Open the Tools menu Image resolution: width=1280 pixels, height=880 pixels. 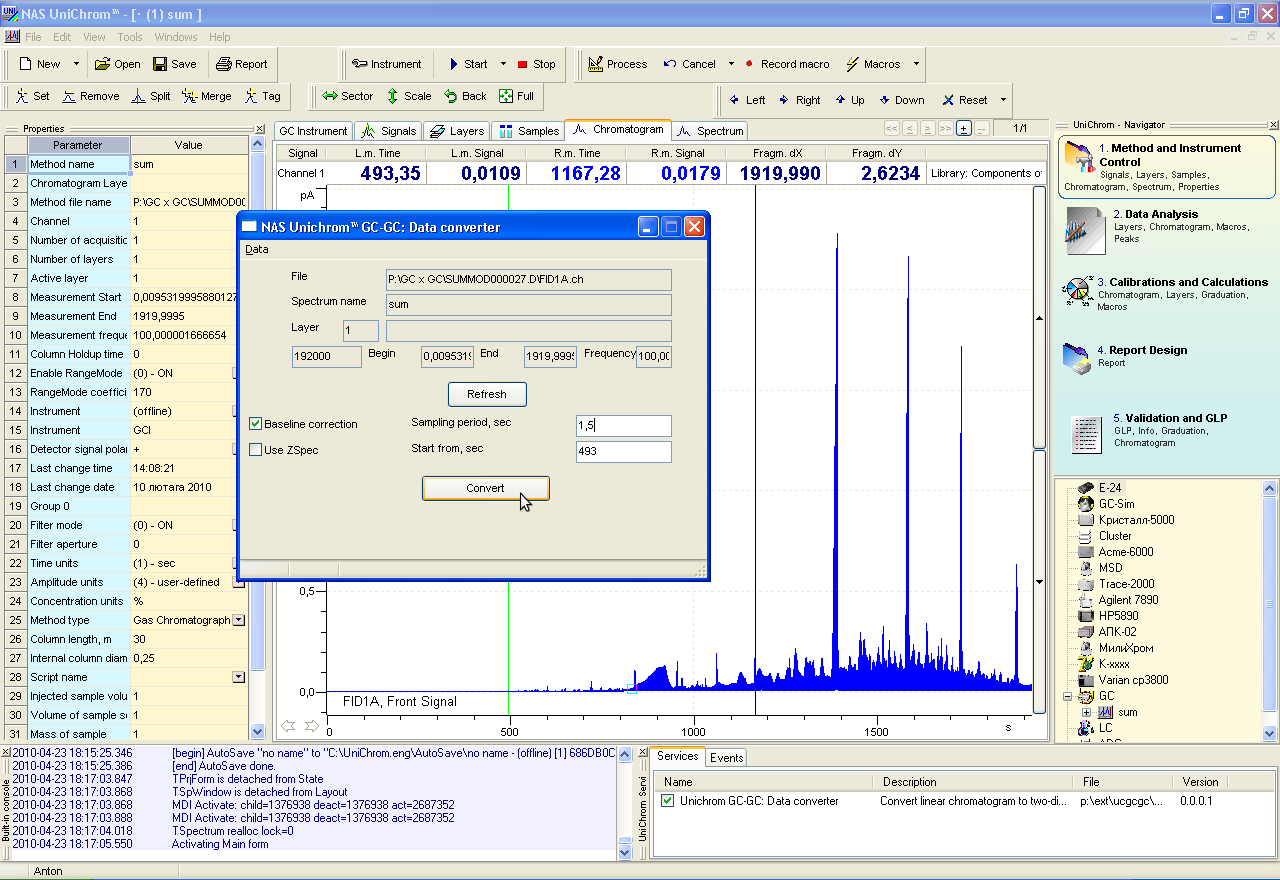(130, 37)
